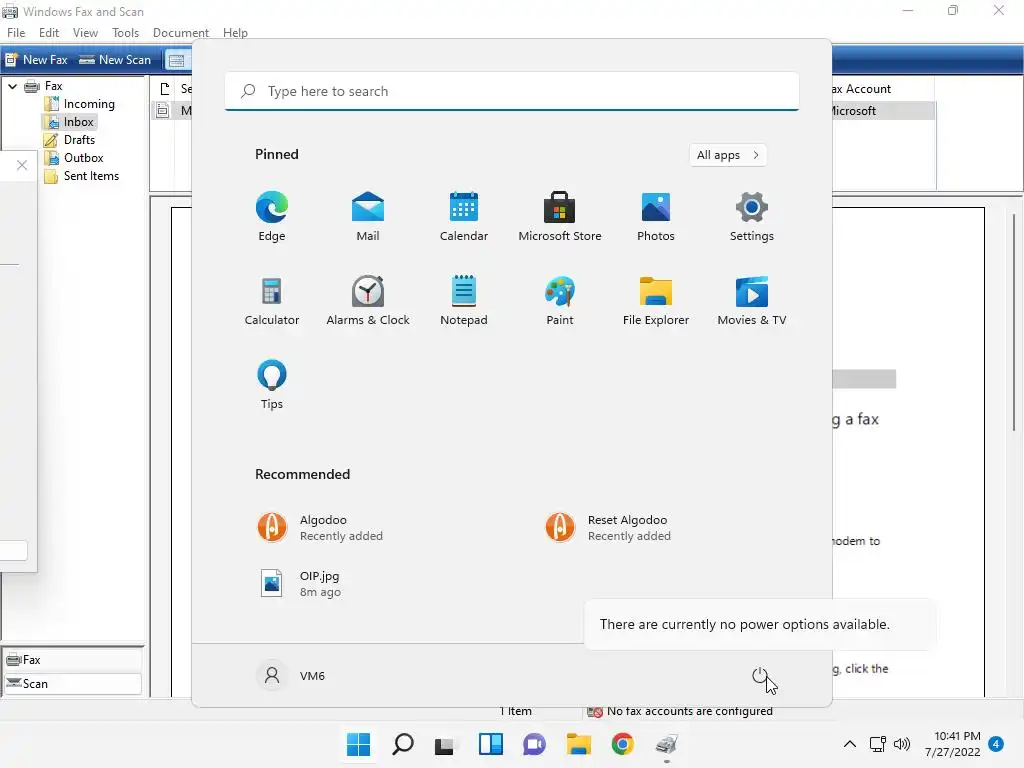Open the Help menu in Fax and Scan
1024x768 pixels.
click(x=235, y=33)
